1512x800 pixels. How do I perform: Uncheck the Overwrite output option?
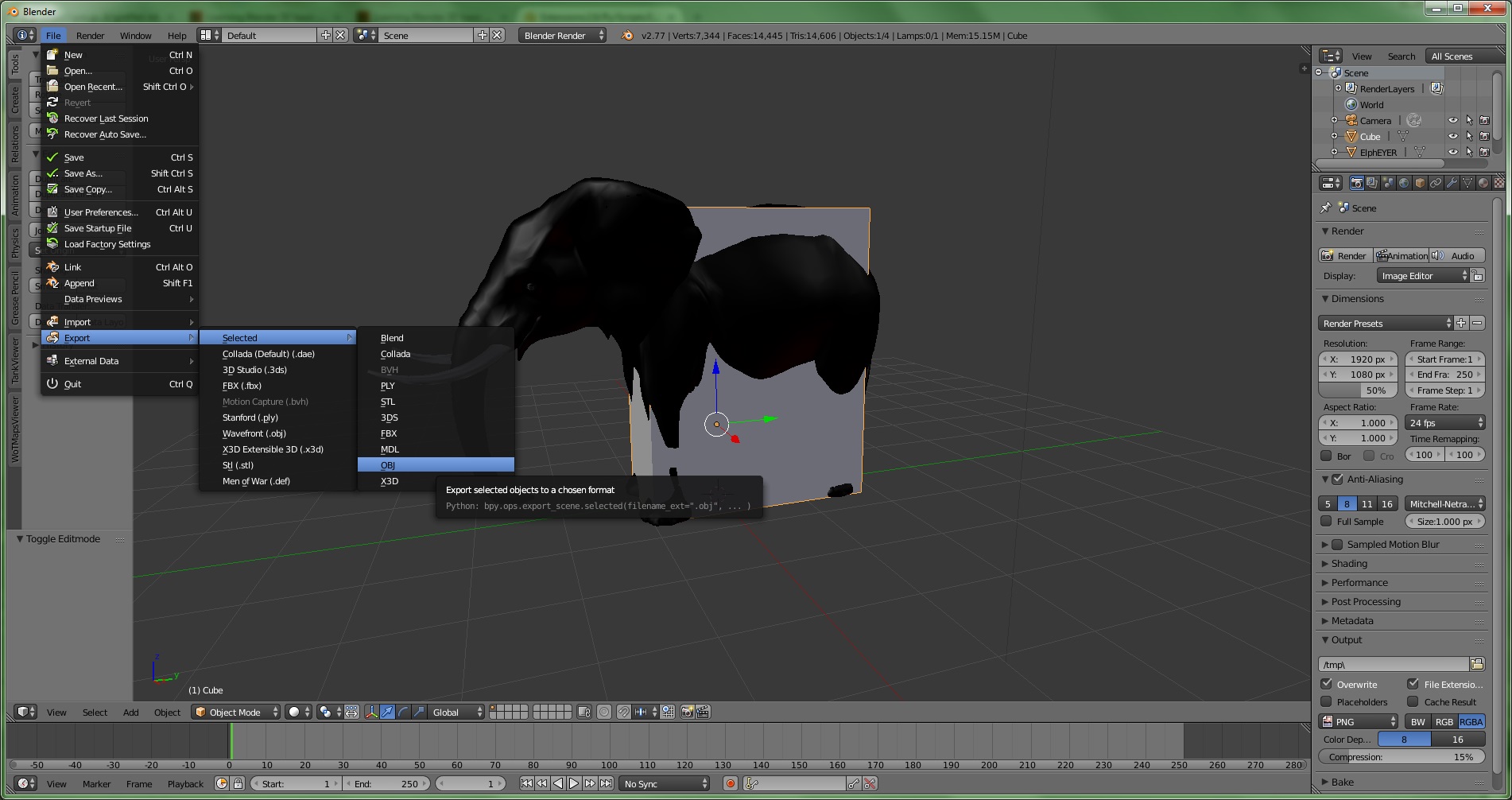click(x=1326, y=684)
